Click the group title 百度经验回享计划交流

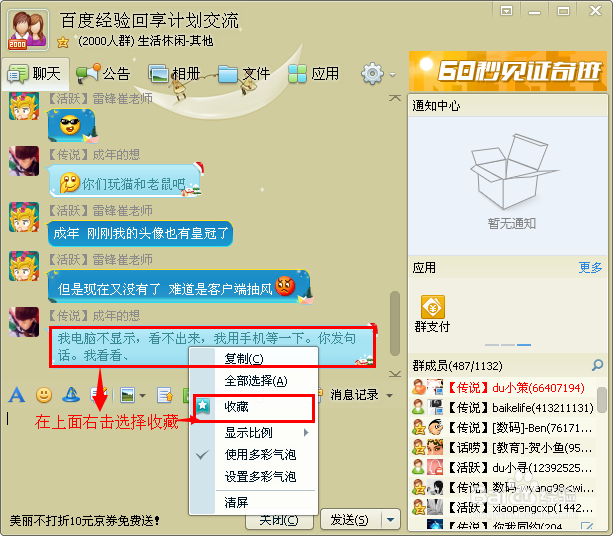(149, 20)
